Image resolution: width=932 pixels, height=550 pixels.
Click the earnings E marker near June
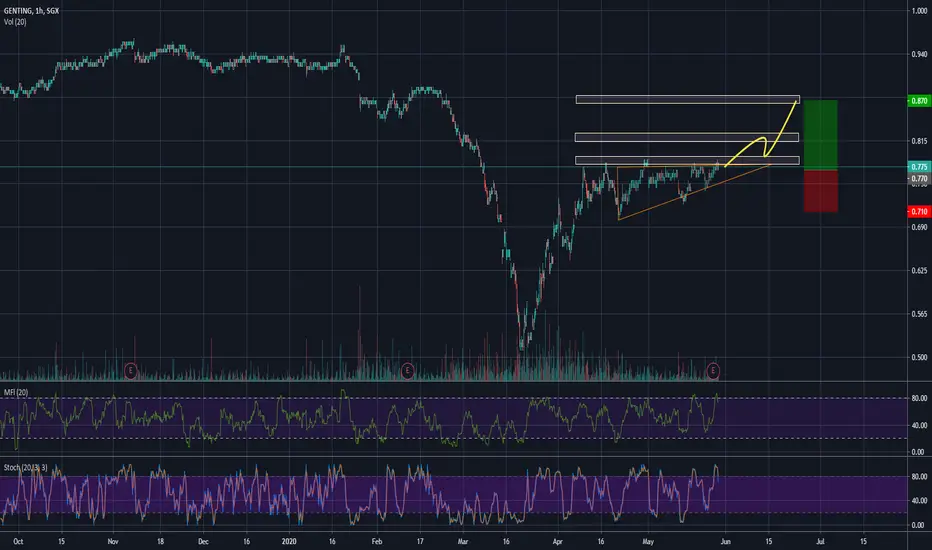713,371
